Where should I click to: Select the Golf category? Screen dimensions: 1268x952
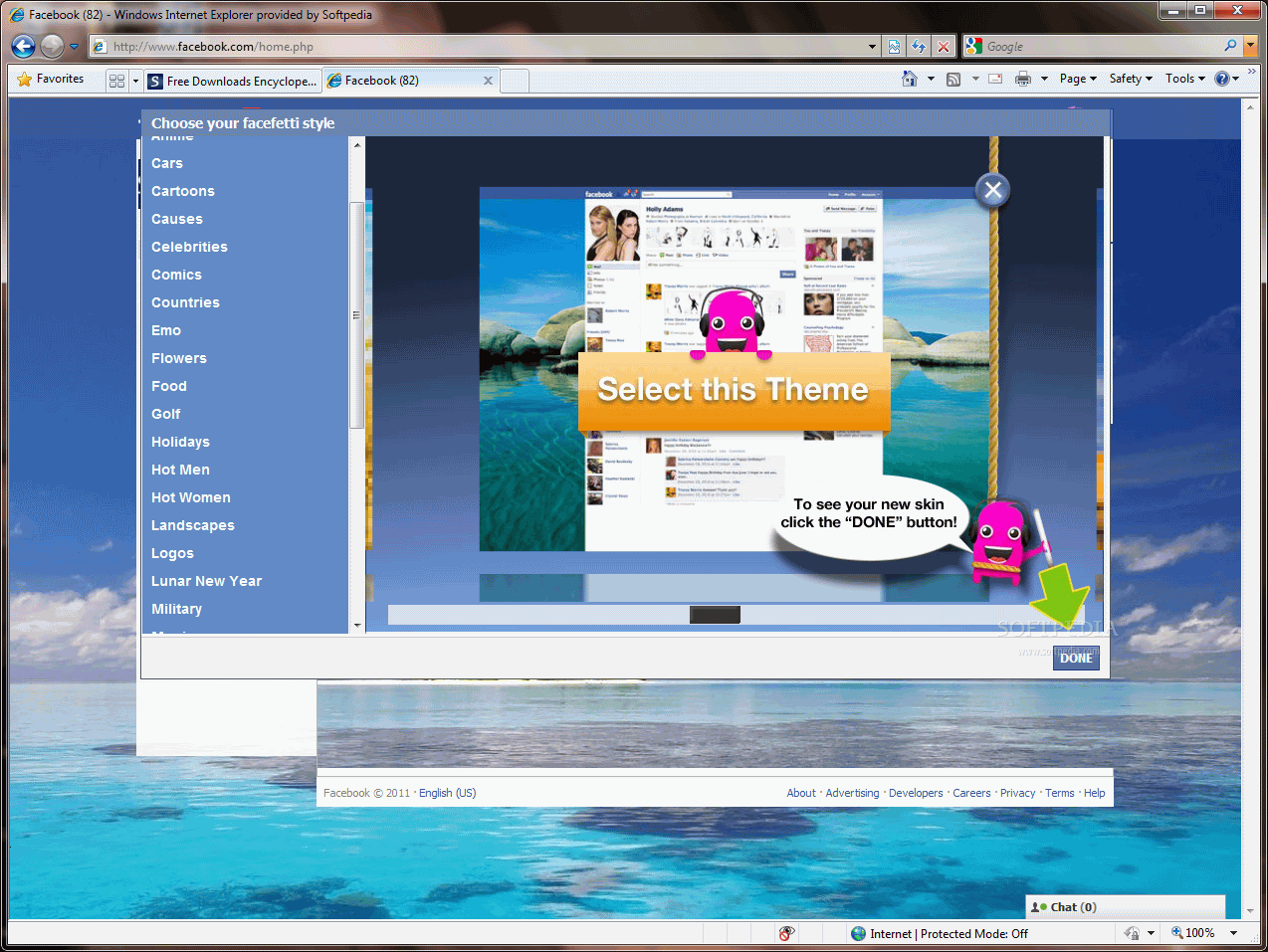click(x=166, y=414)
